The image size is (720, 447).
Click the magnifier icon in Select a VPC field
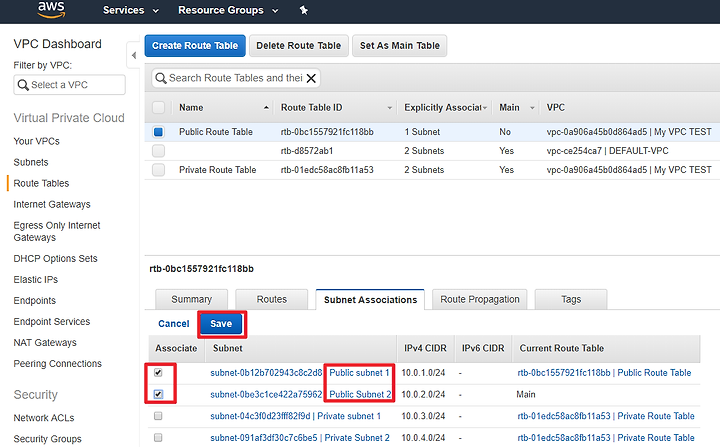tap(23, 85)
